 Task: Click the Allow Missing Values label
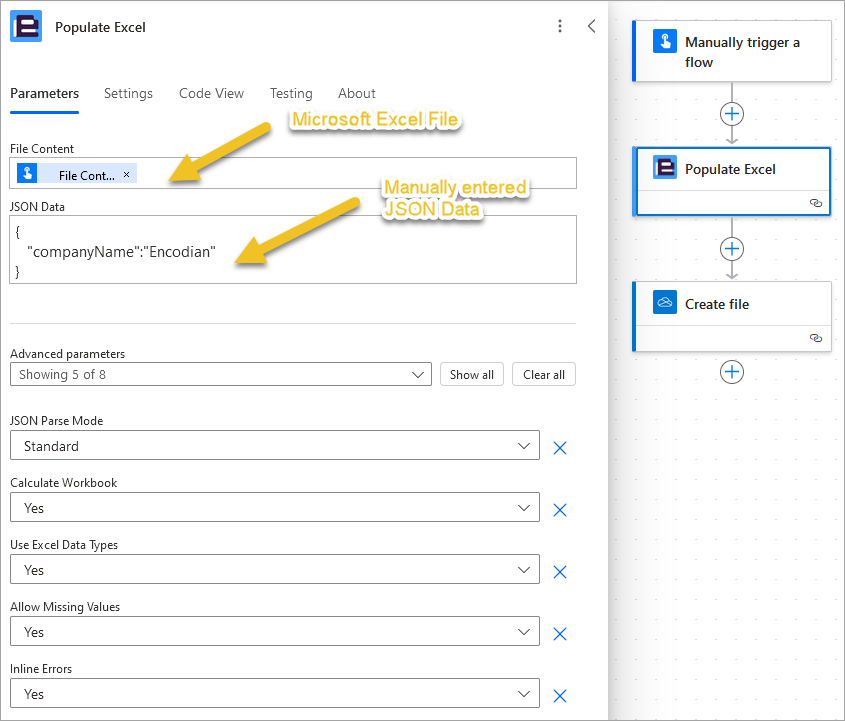pyautogui.click(x=65, y=607)
